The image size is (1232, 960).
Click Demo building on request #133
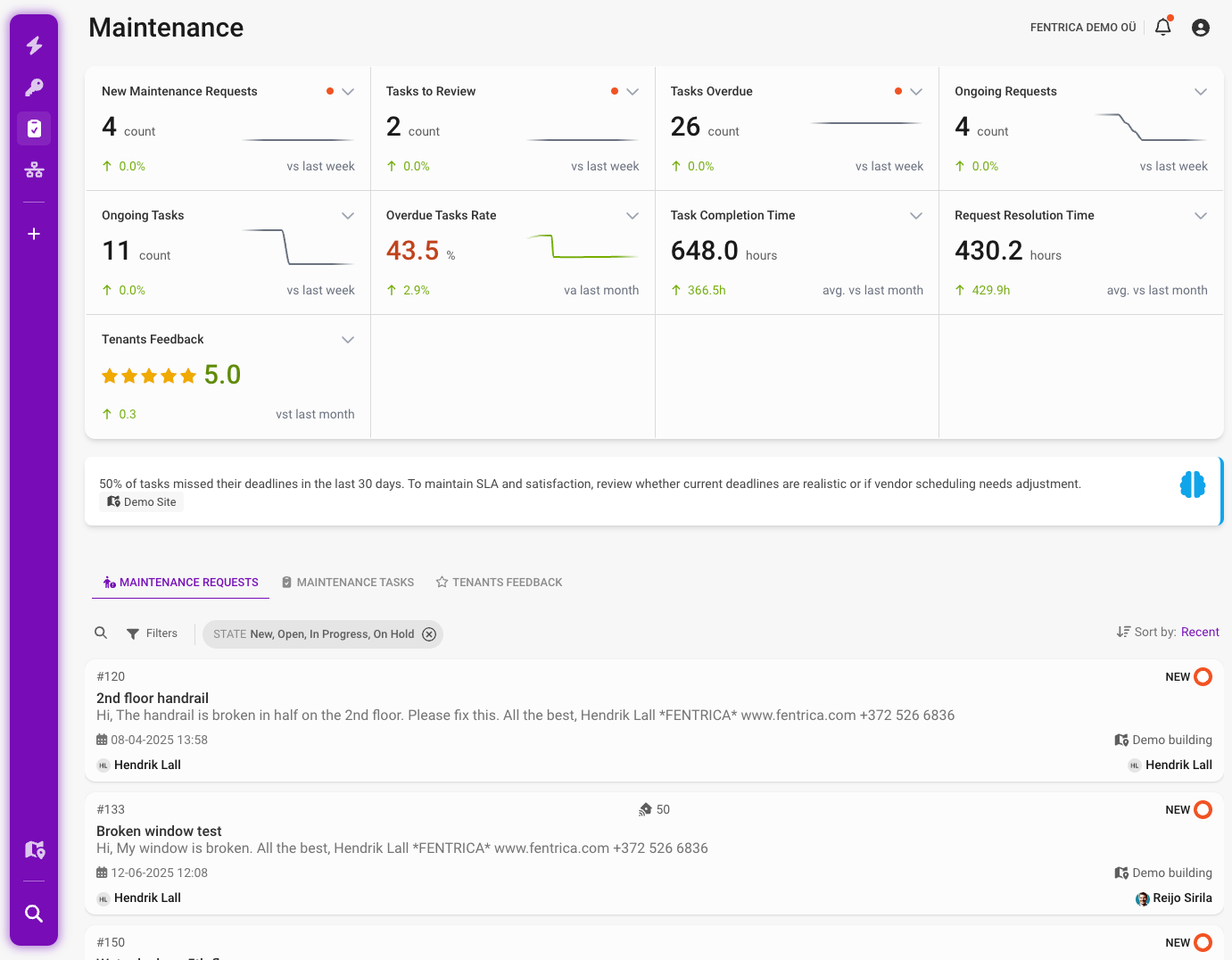click(x=1172, y=873)
